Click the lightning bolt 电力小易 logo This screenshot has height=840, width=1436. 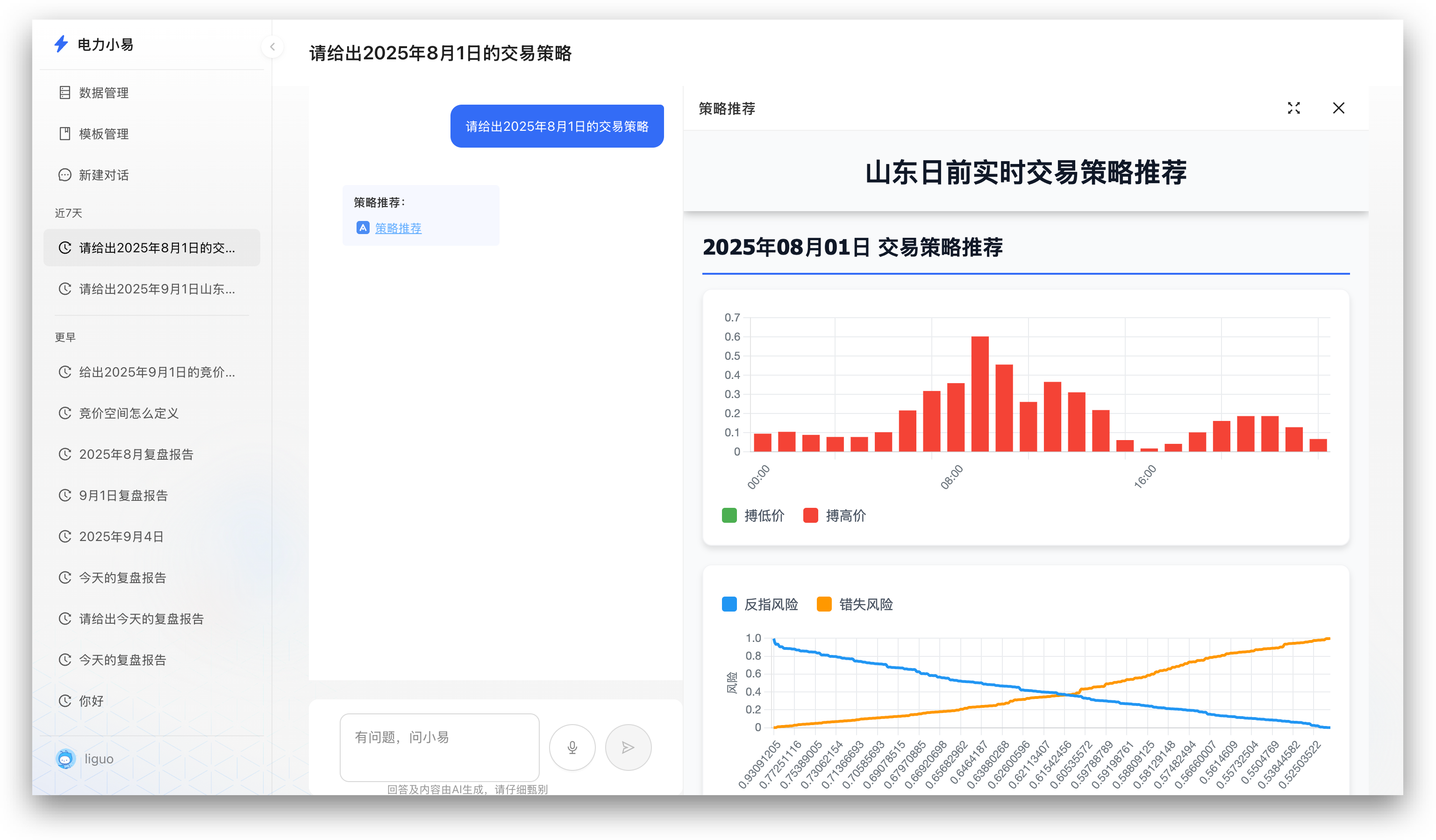point(61,44)
